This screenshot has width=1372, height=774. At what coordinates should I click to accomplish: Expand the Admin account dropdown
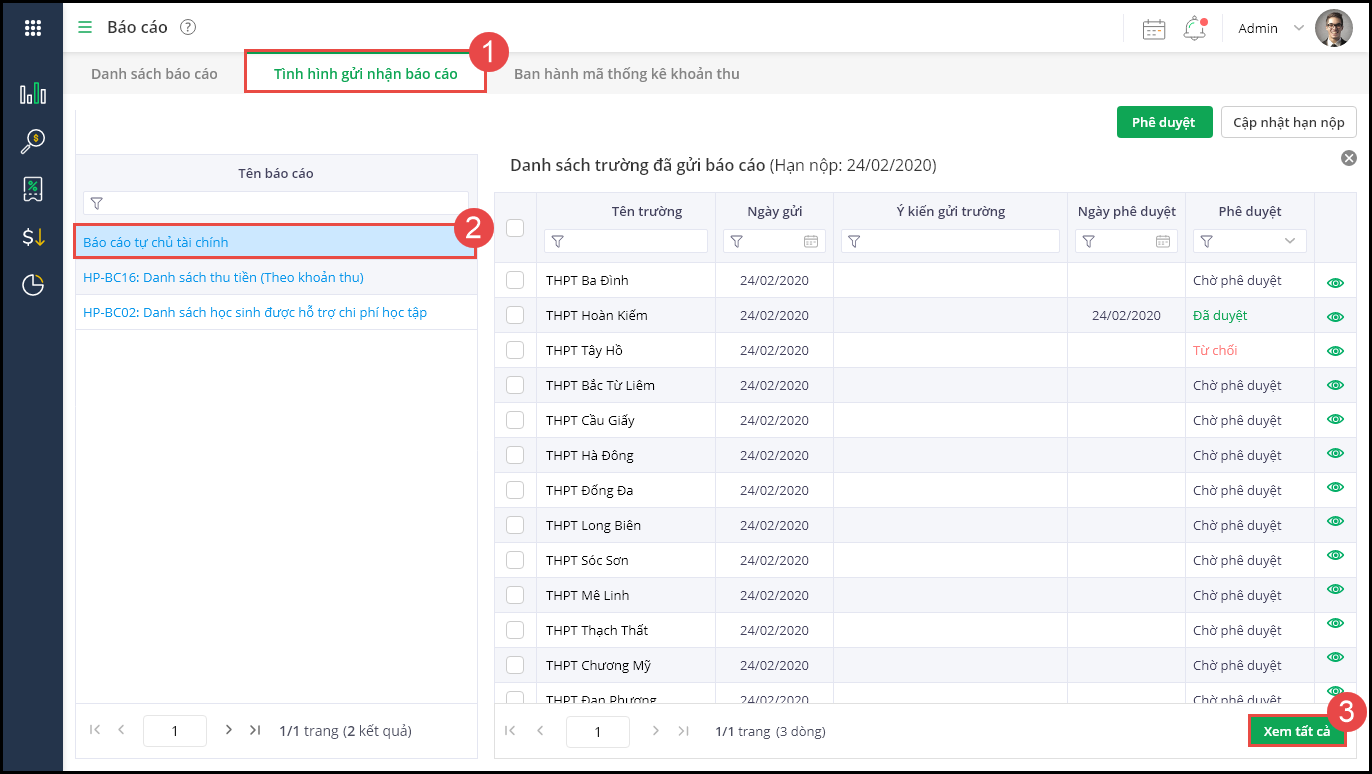(1299, 28)
